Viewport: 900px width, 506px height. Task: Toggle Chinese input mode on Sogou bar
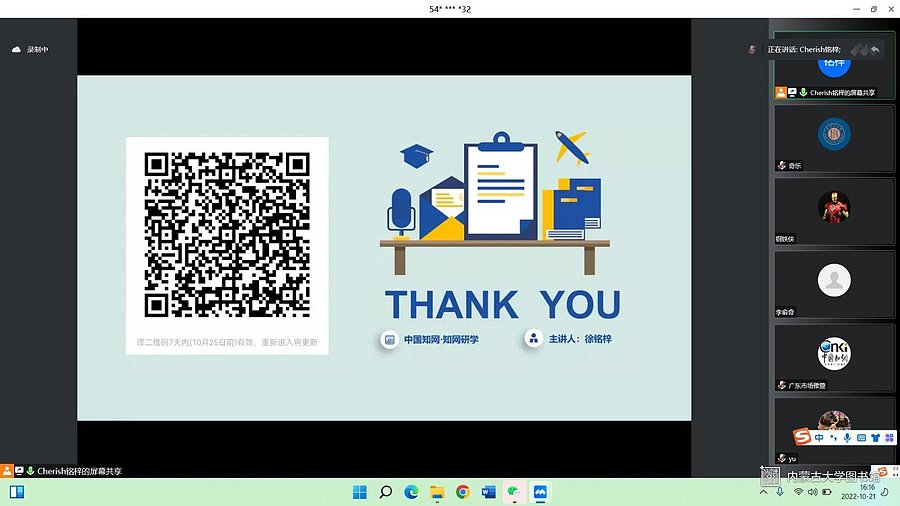coord(819,438)
